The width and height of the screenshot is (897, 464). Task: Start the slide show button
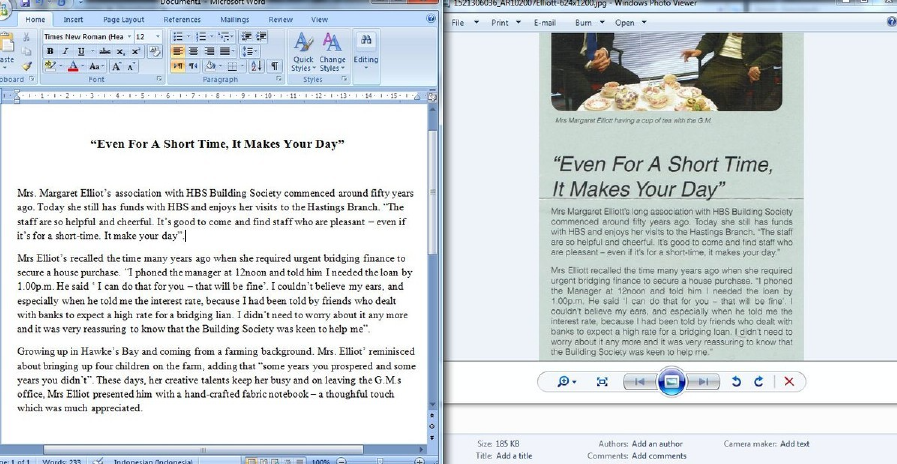(671, 382)
